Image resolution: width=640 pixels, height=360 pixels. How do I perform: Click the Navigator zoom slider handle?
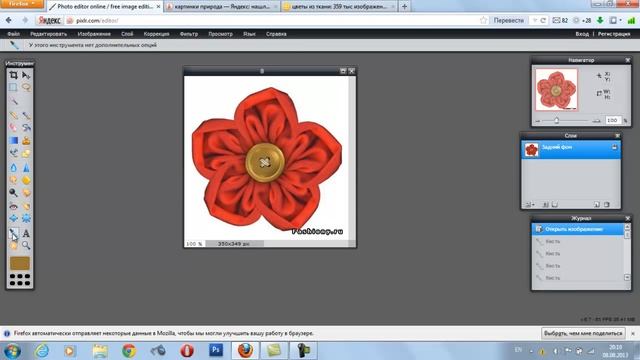coord(556,120)
